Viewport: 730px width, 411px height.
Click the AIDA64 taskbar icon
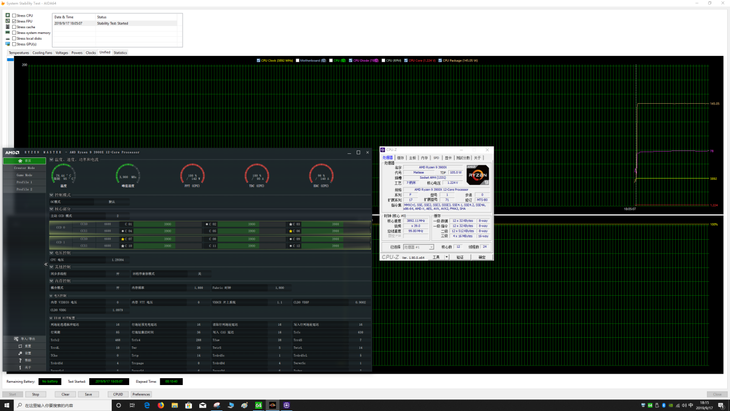pos(258,405)
